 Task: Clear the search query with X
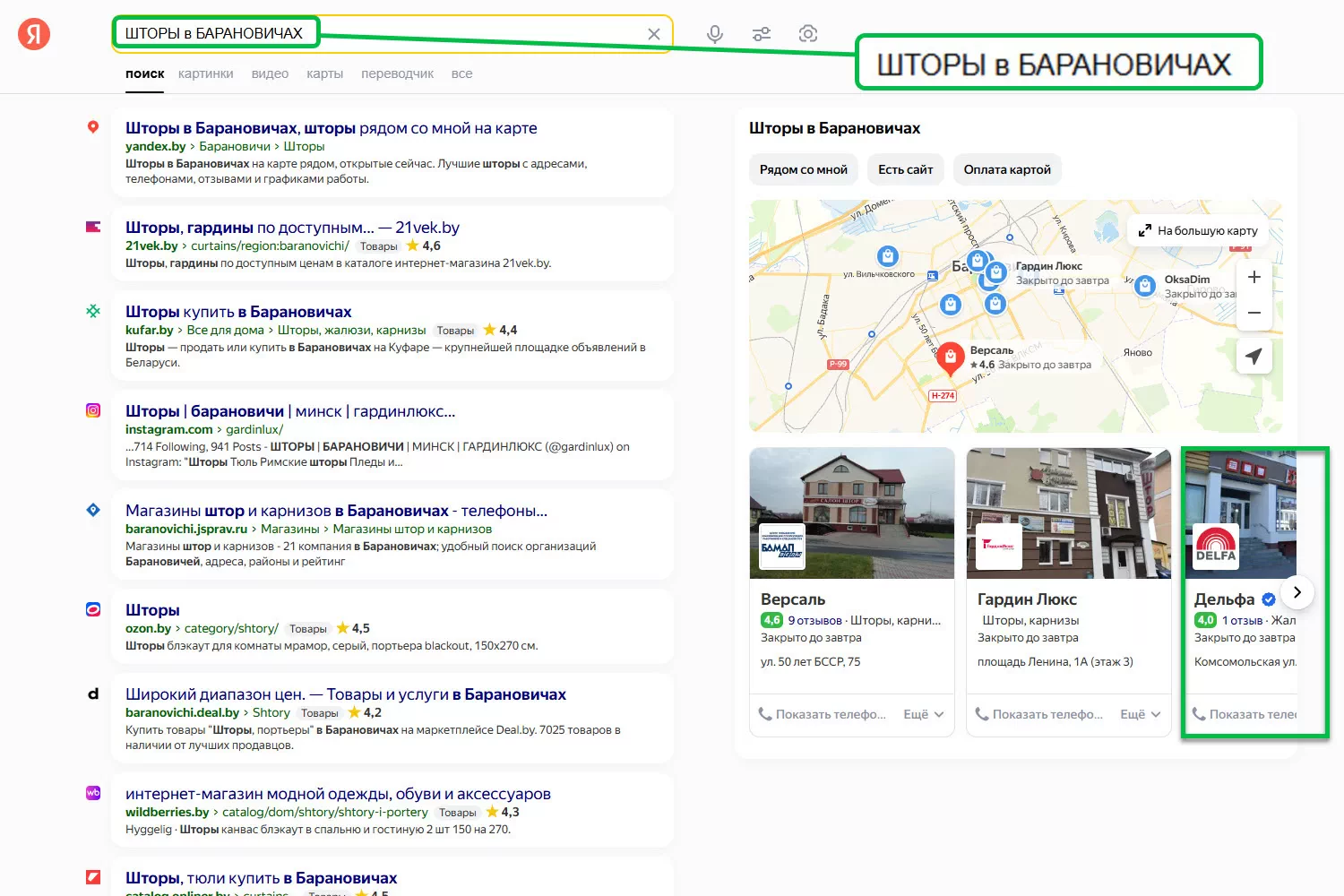(654, 34)
